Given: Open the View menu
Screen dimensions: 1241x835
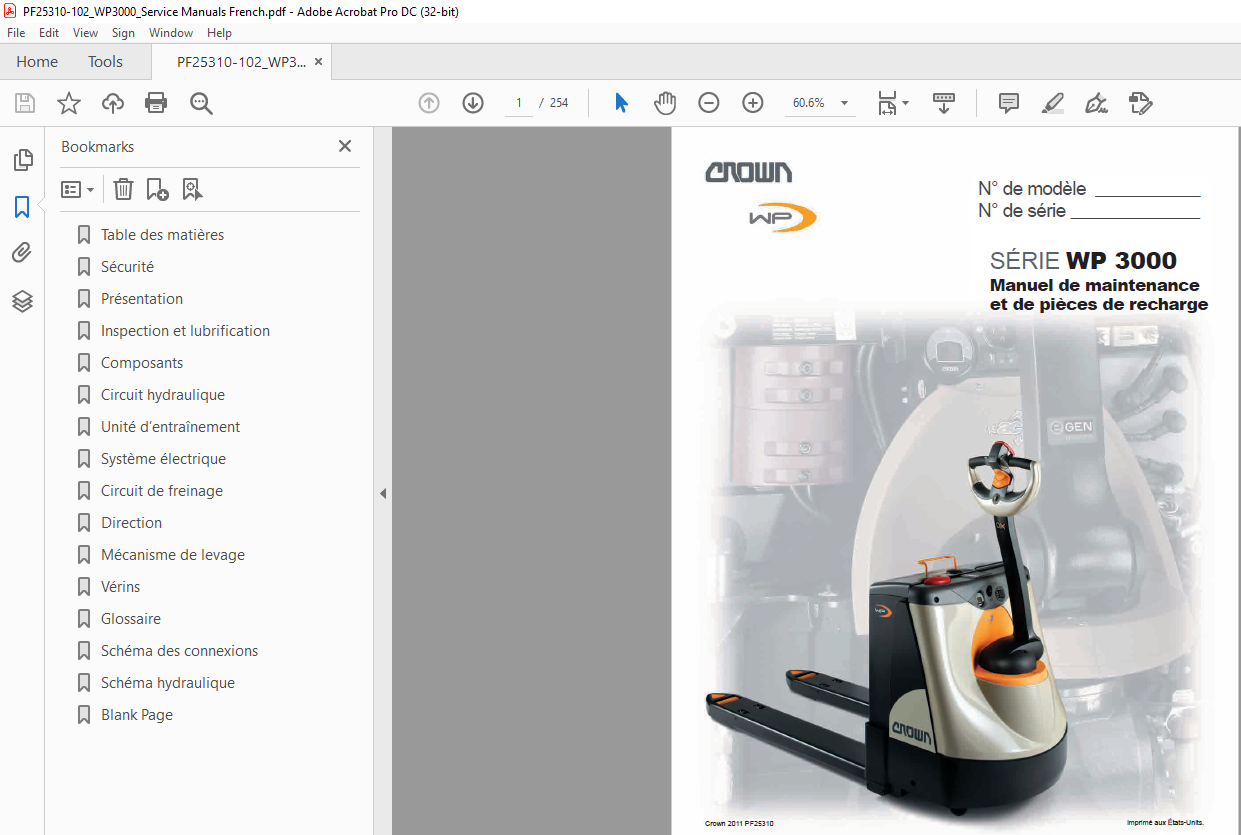Looking at the screenshot, I should [85, 33].
